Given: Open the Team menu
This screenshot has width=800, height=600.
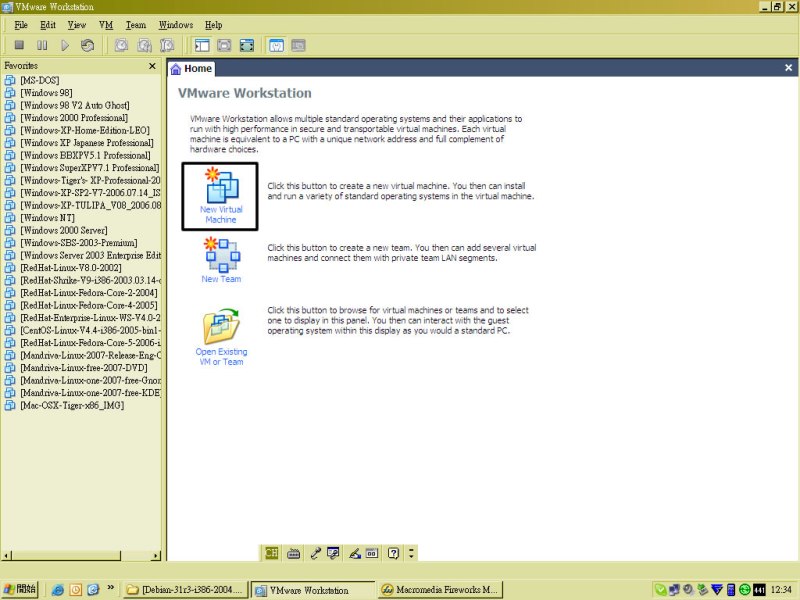Looking at the screenshot, I should tap(136, 25).
